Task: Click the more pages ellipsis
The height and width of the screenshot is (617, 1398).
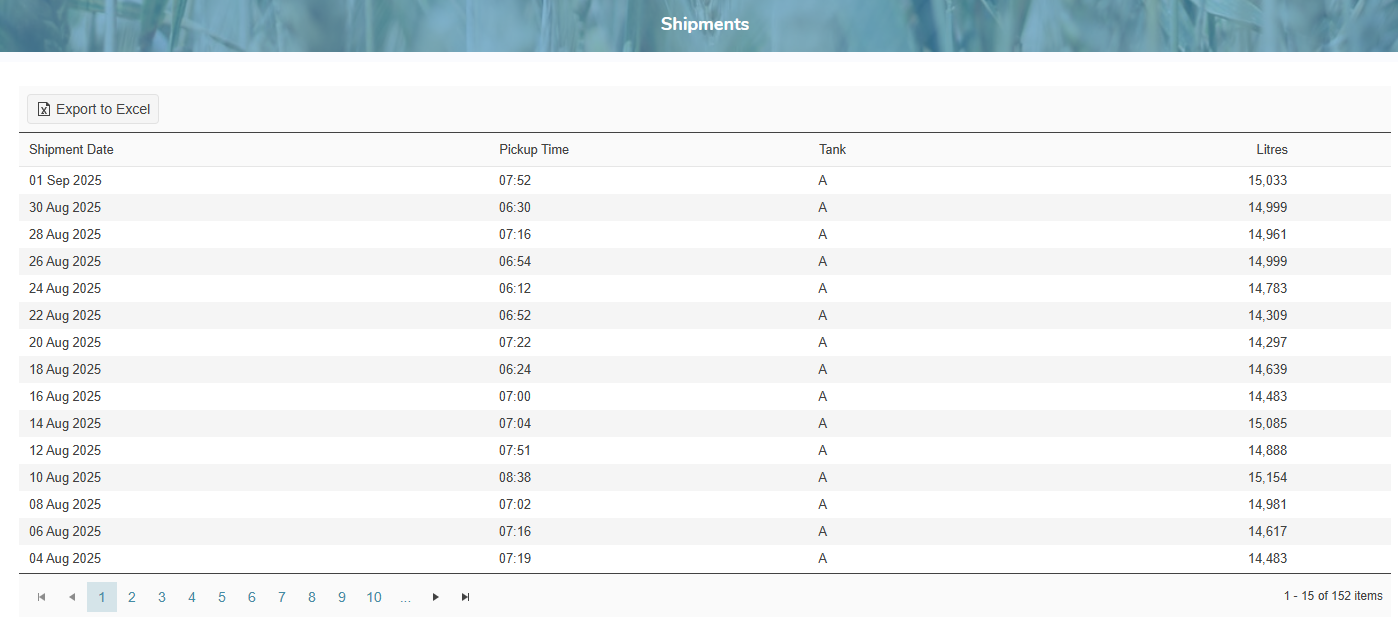Action: point(405,597)
